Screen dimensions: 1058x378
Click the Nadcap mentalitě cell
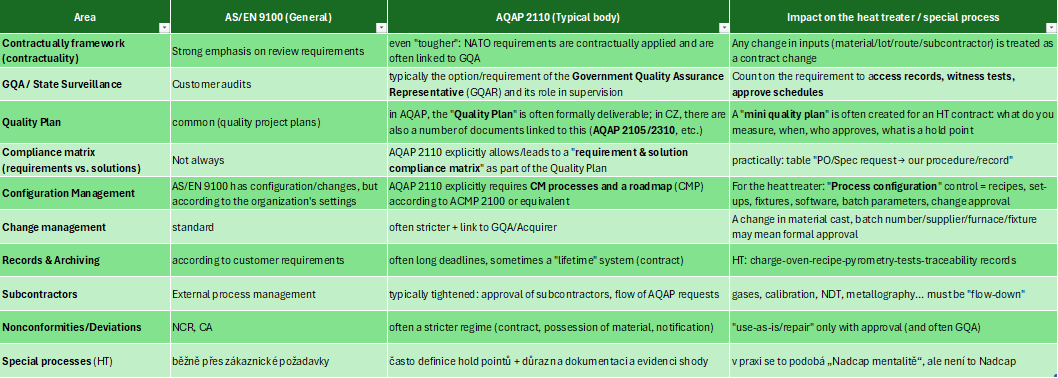click(x=894, y=360)
